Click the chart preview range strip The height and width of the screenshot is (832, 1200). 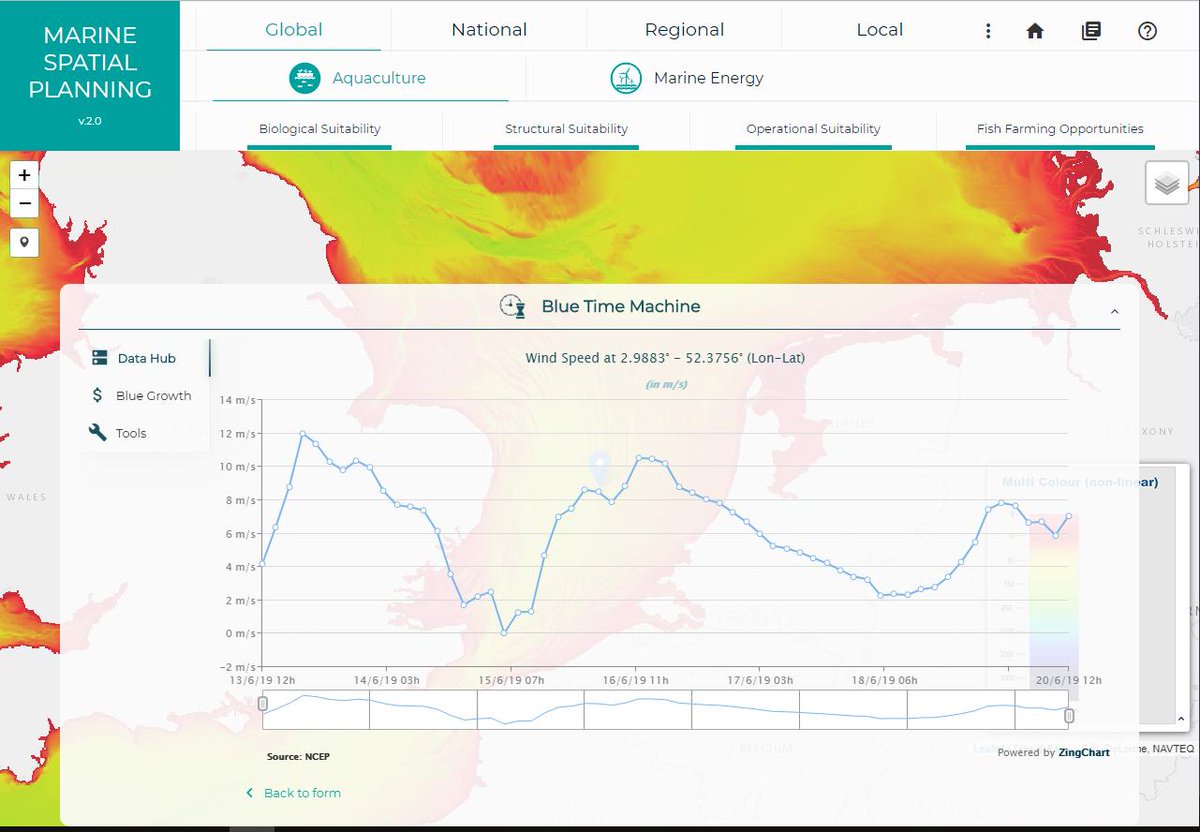(666, 709)
